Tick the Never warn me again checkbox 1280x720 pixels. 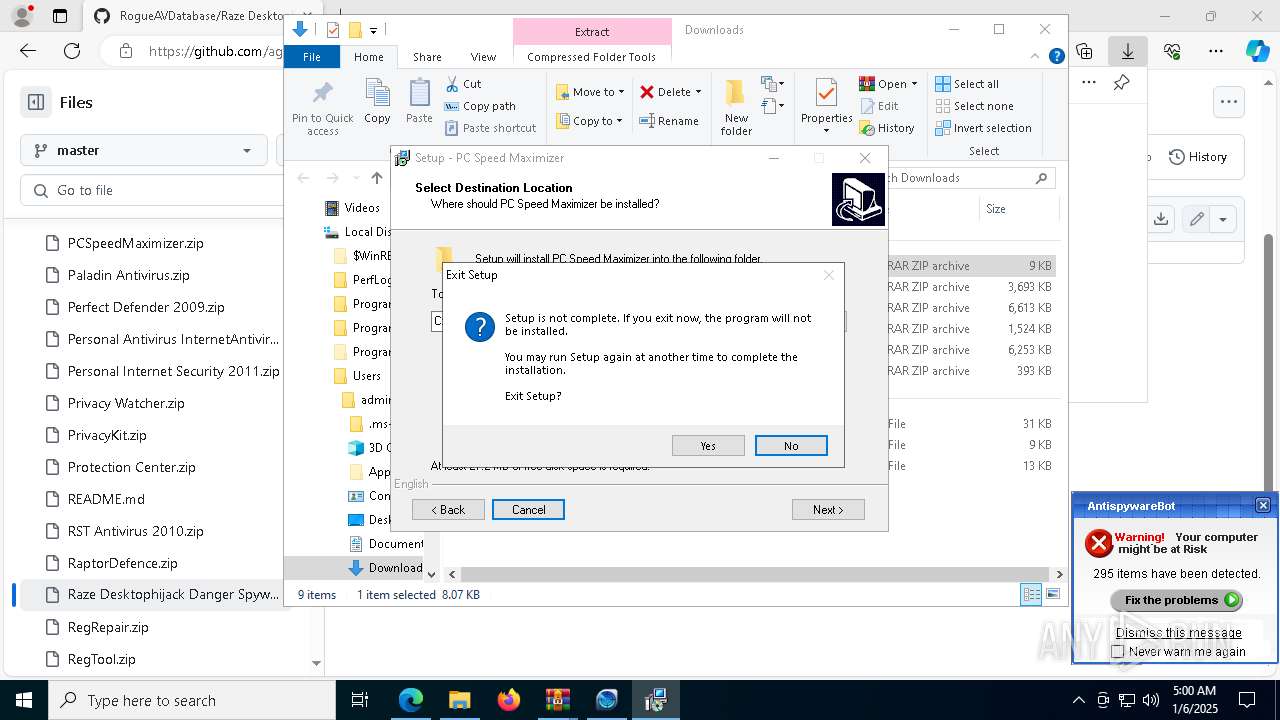tap(1118, 651)
